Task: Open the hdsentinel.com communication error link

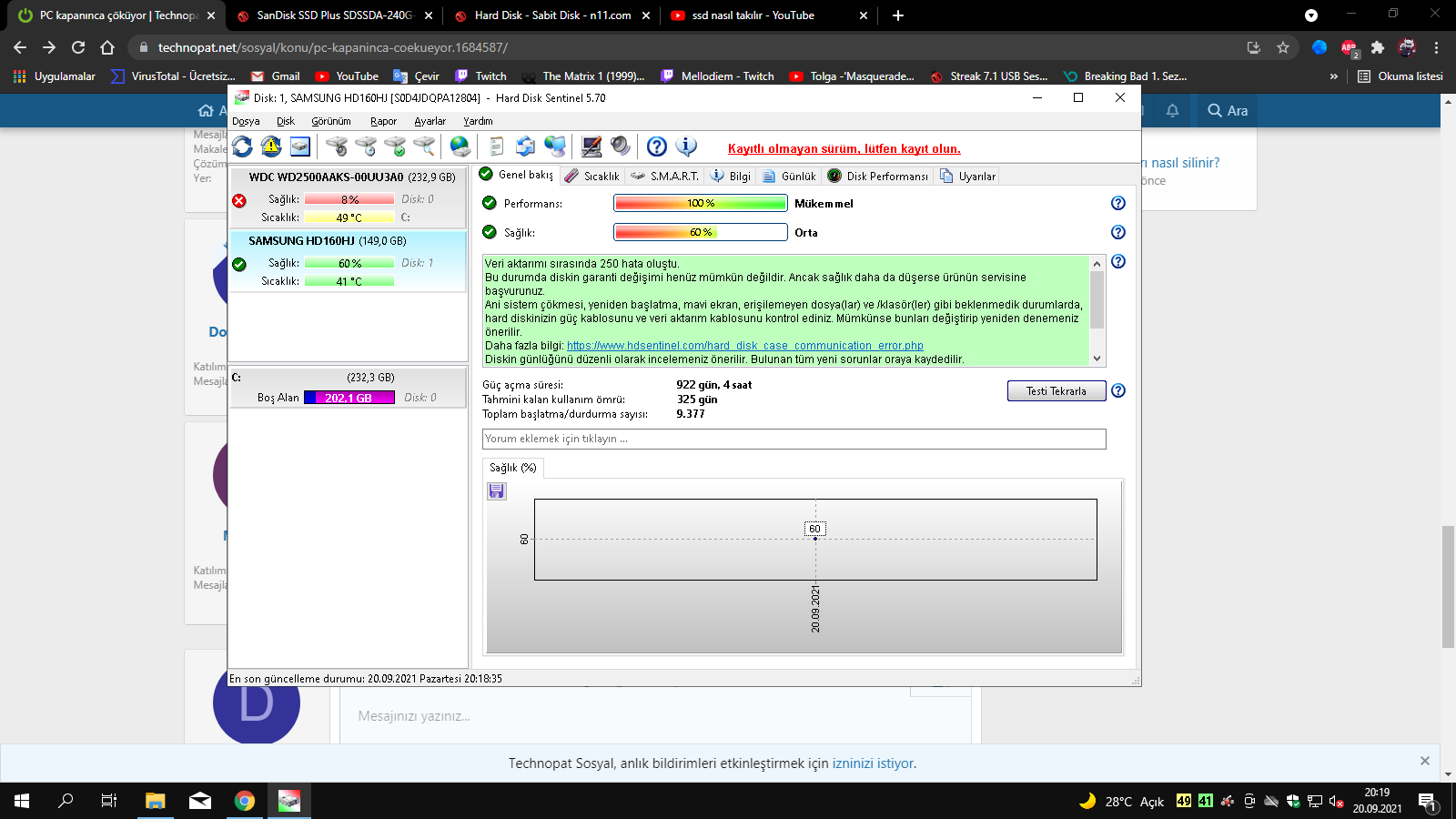Action: [x=745, y=346]
